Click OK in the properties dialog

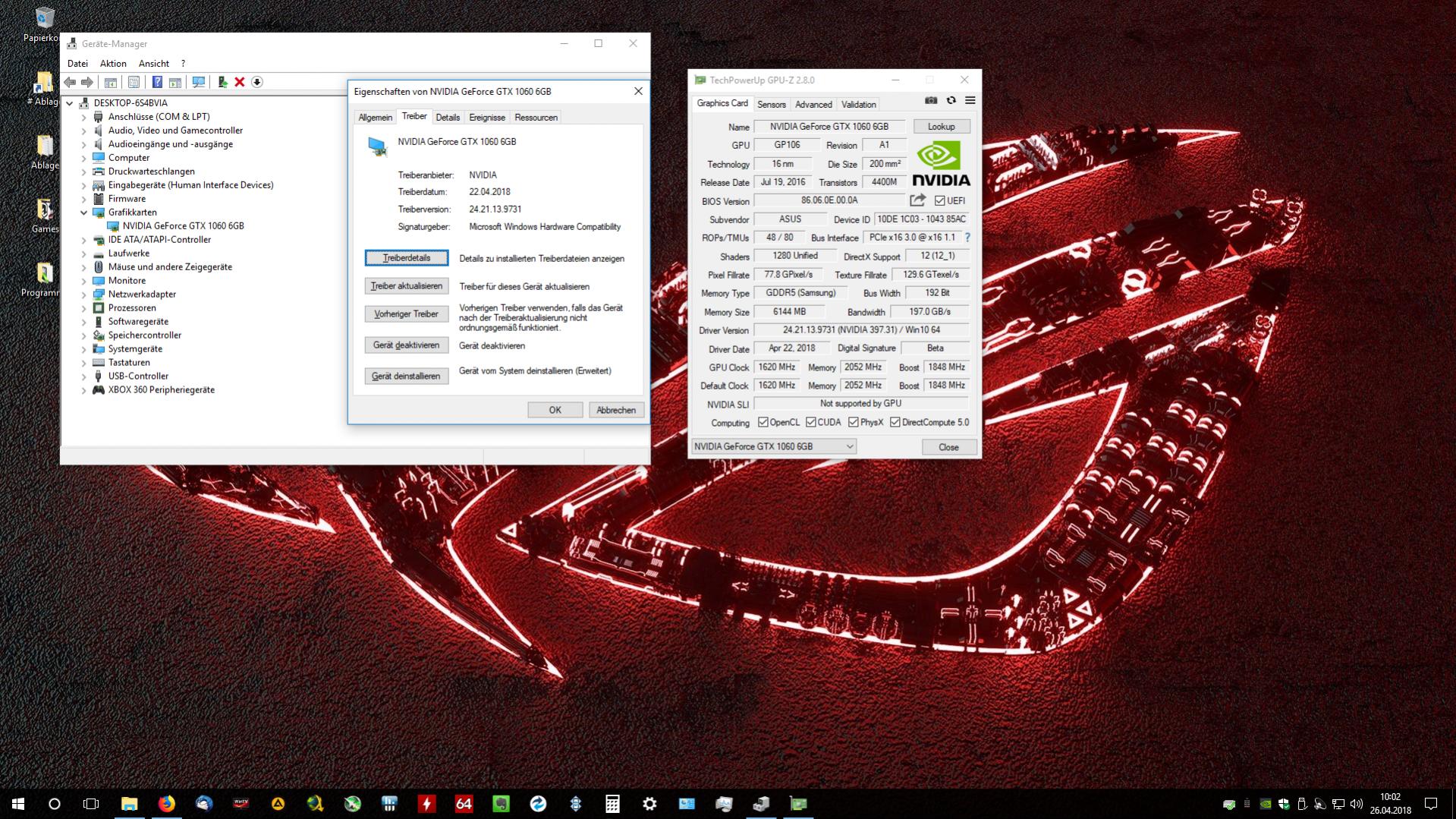click(555, 410)
